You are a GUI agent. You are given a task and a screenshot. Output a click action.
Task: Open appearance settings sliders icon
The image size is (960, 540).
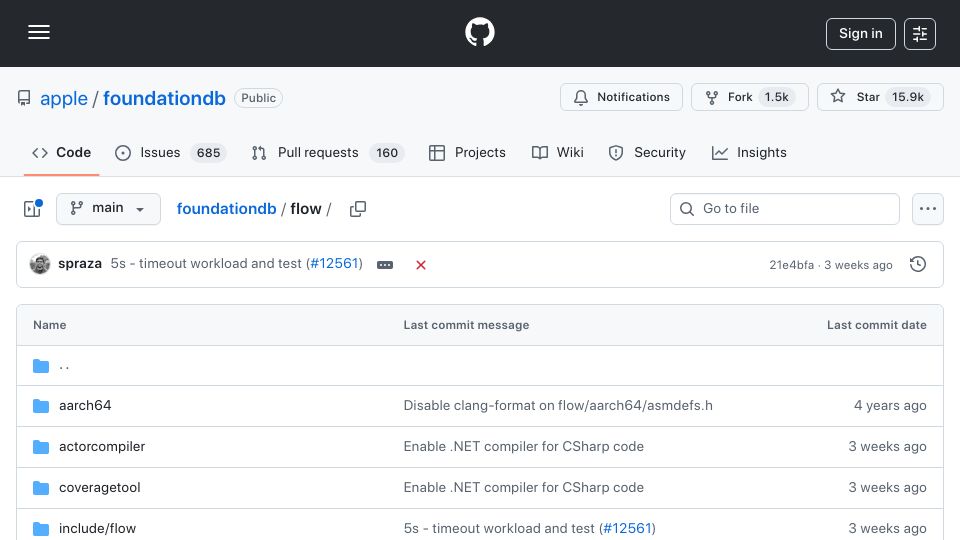(x=920, y=34)
